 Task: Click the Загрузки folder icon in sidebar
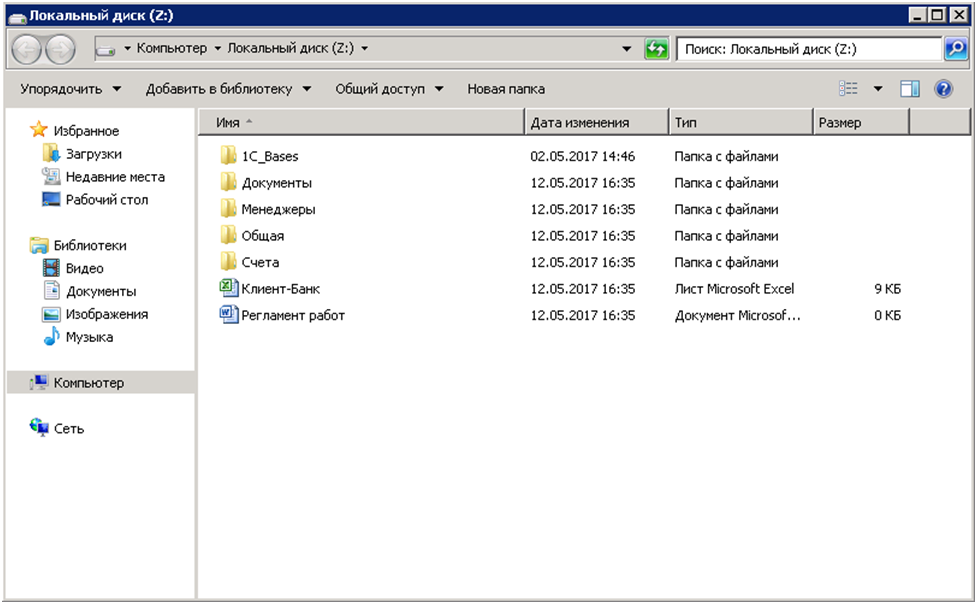click(50, 153)
